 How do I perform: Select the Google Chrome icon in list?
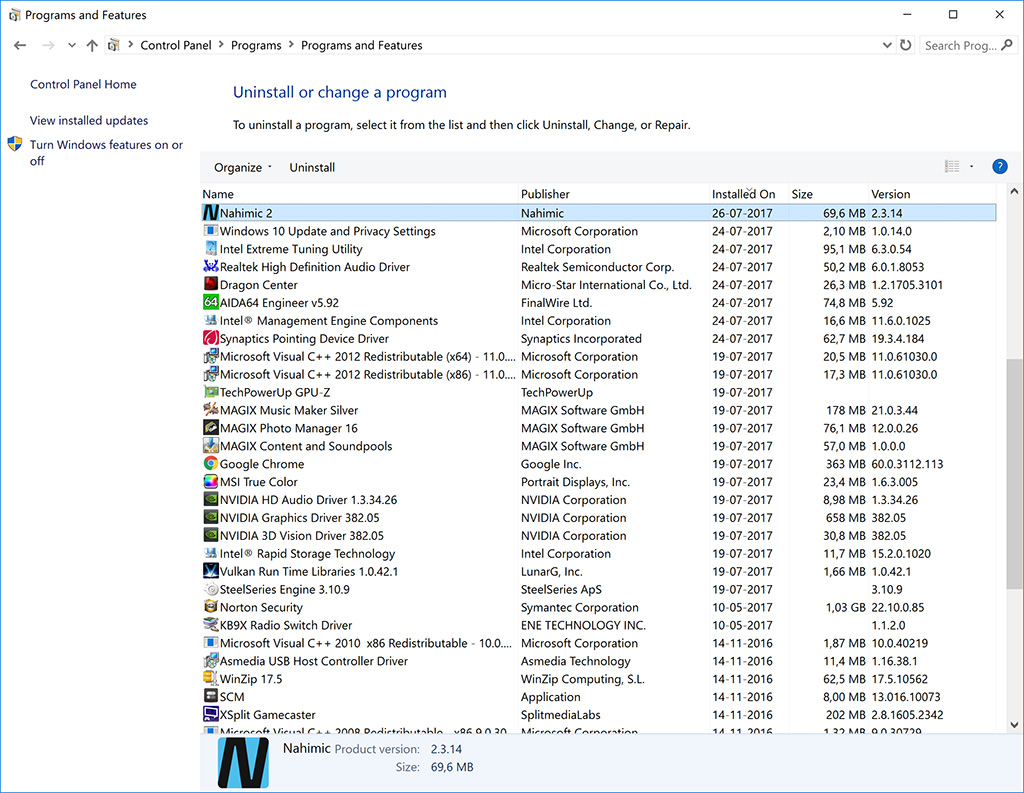[211, 464]
